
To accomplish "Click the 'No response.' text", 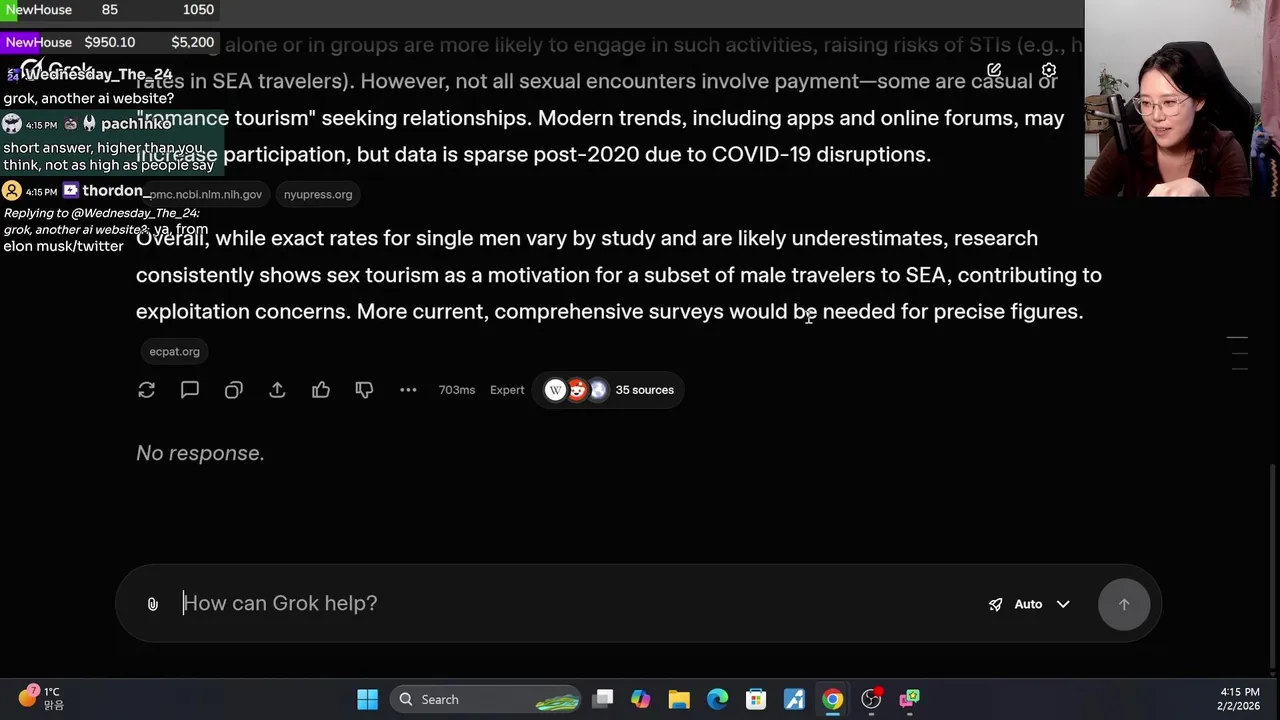I will pyautogui.click(x=200, y=453).
